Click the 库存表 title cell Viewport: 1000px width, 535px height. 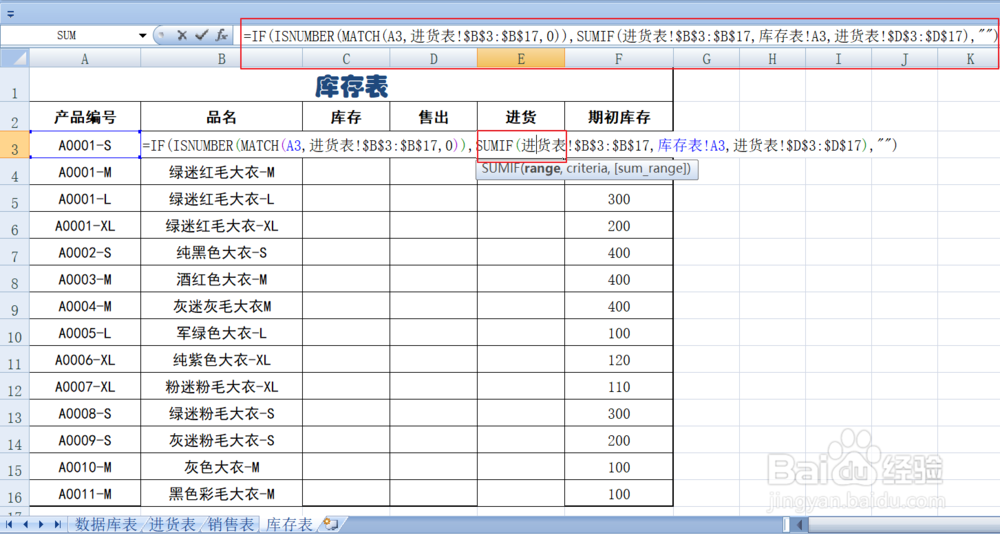351,85
